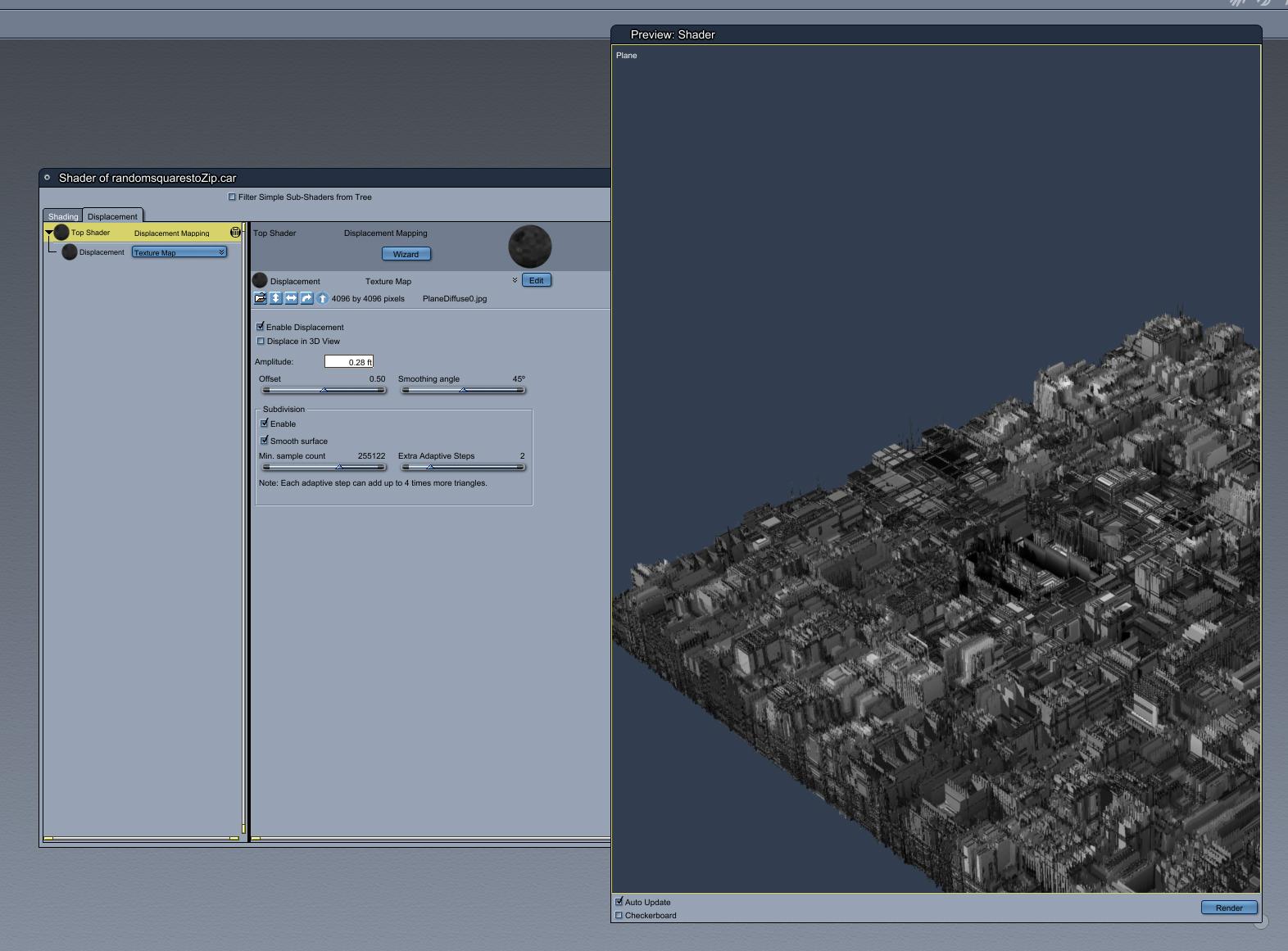Image resolution: width=1288 pixels, height=951 pixels.
Task: Open the Texture Map dropdown in tree
Action: tap(179, 252)
